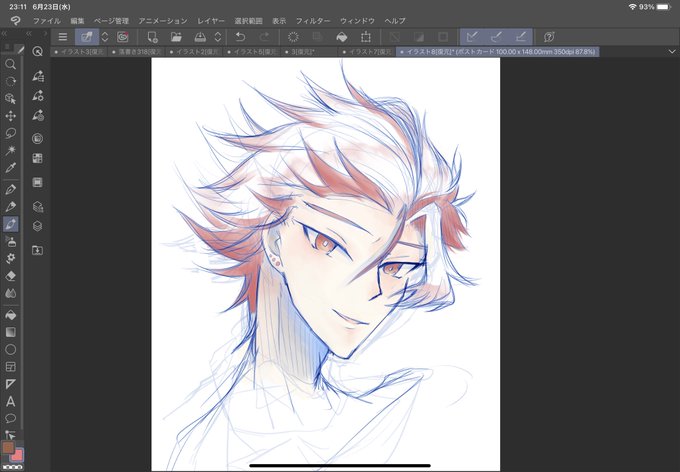
Task: Select the Frame border tool
Action: click(x=10, y=367)
